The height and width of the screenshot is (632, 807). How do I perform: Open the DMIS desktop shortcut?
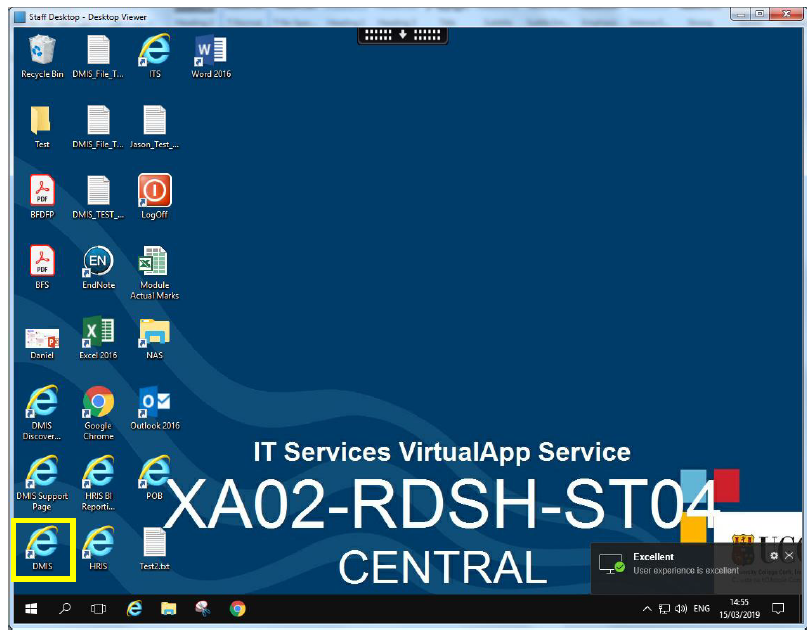click(42, 543)
